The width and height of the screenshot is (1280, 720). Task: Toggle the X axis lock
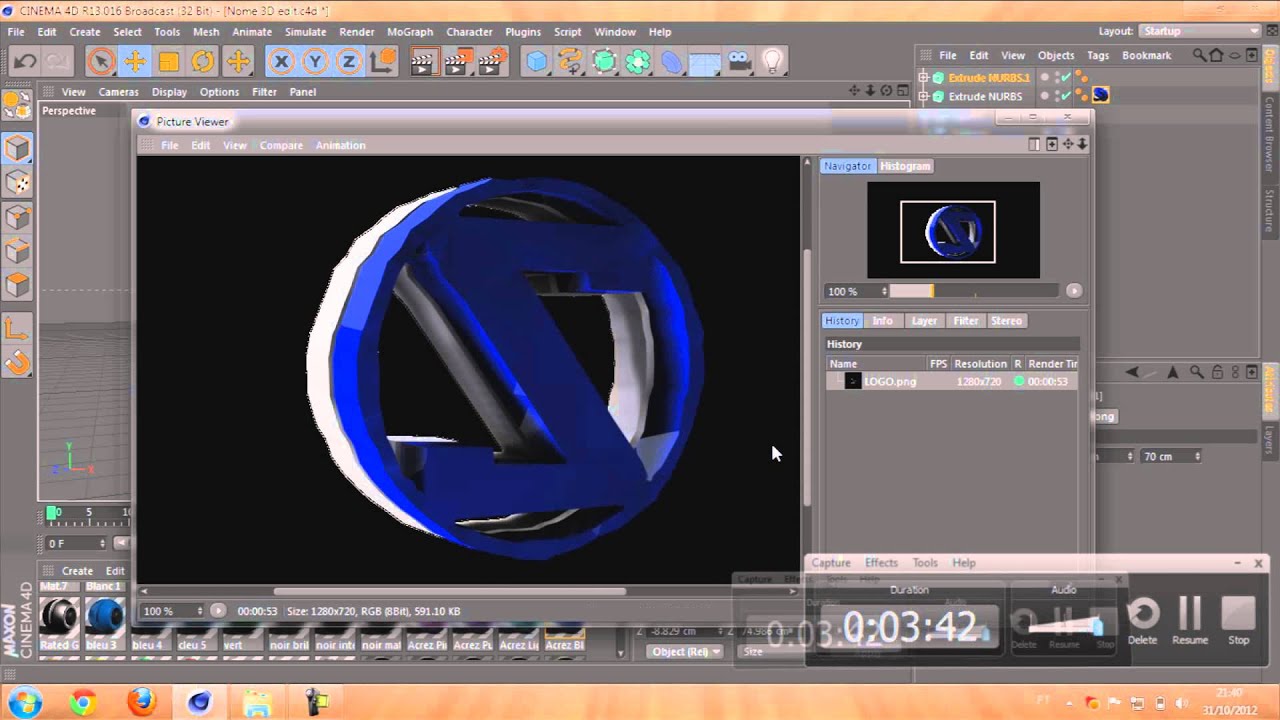click(x=281, y=62)
